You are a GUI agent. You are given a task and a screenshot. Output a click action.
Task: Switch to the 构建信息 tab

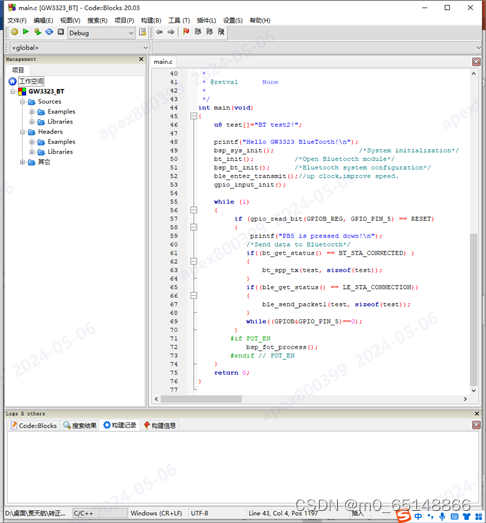click(x=159, y=425)
